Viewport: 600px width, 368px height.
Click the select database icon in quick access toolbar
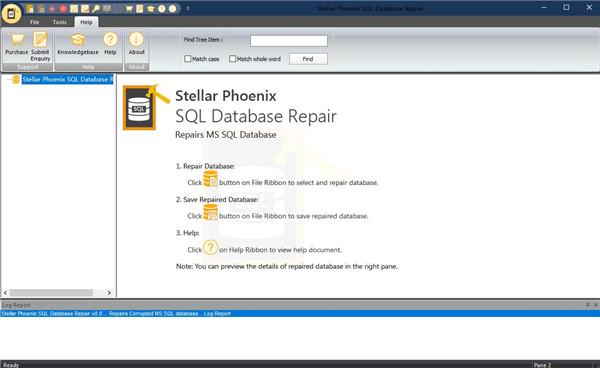pyautogui.click(x=30, y=9)
